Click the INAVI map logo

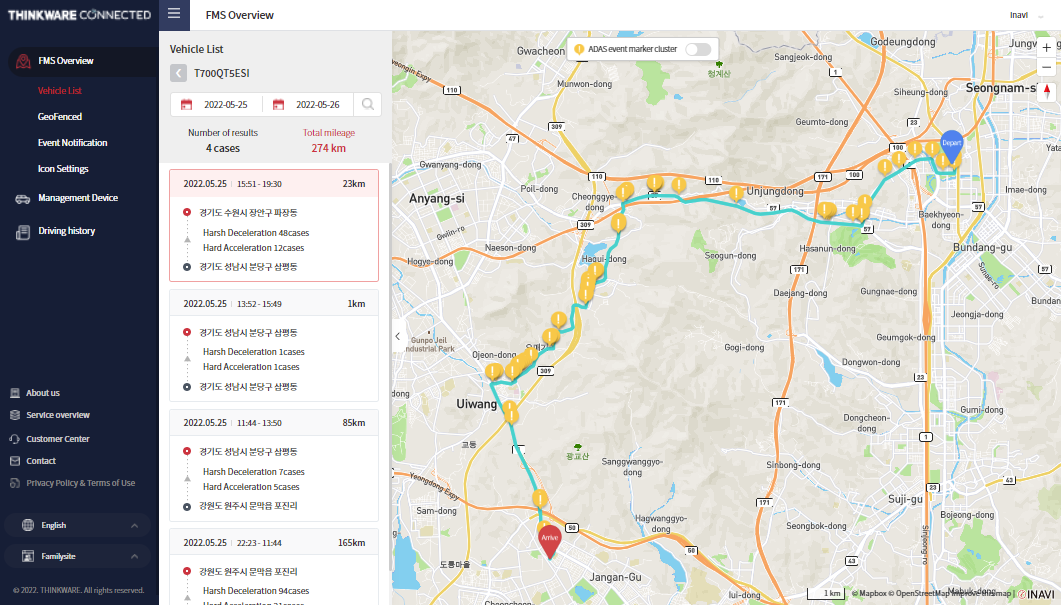1037,594
